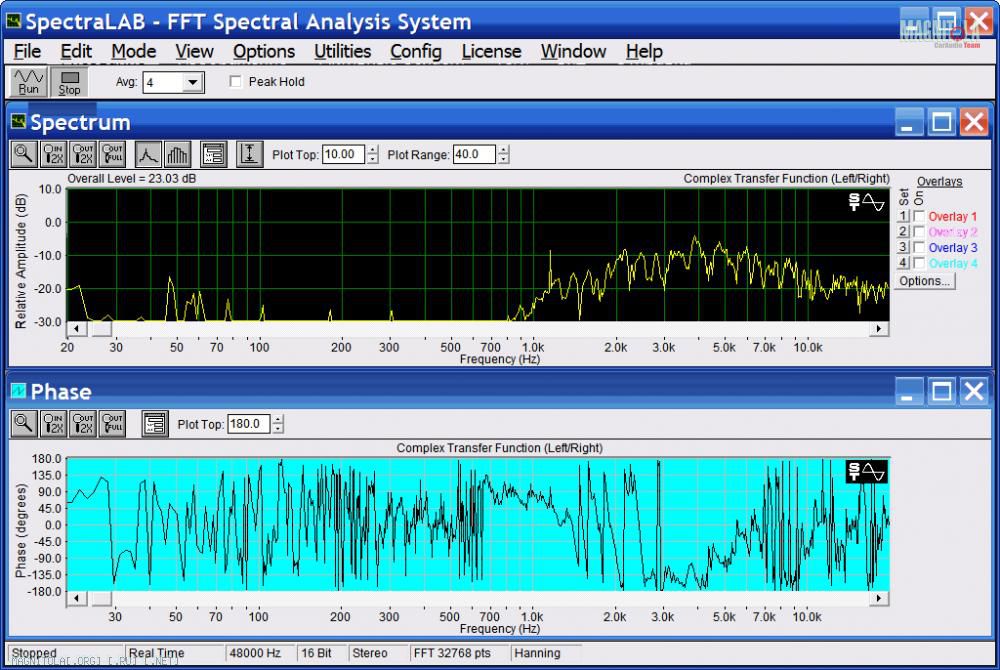
Task: Decrease Spectrum Plot Top with down arrow
Action: coord(373,159)
